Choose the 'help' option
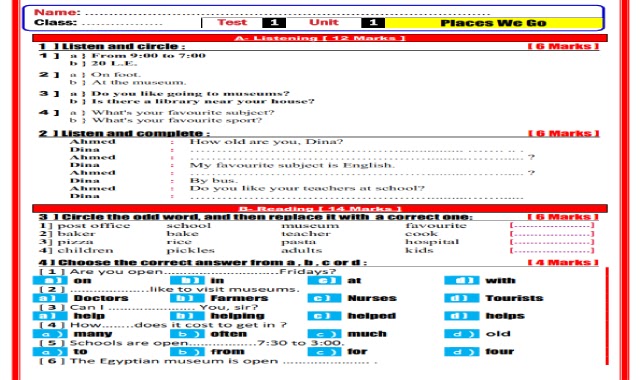Image resolution: width=640 pixels, height=380 pixels. tap(89, 316)
